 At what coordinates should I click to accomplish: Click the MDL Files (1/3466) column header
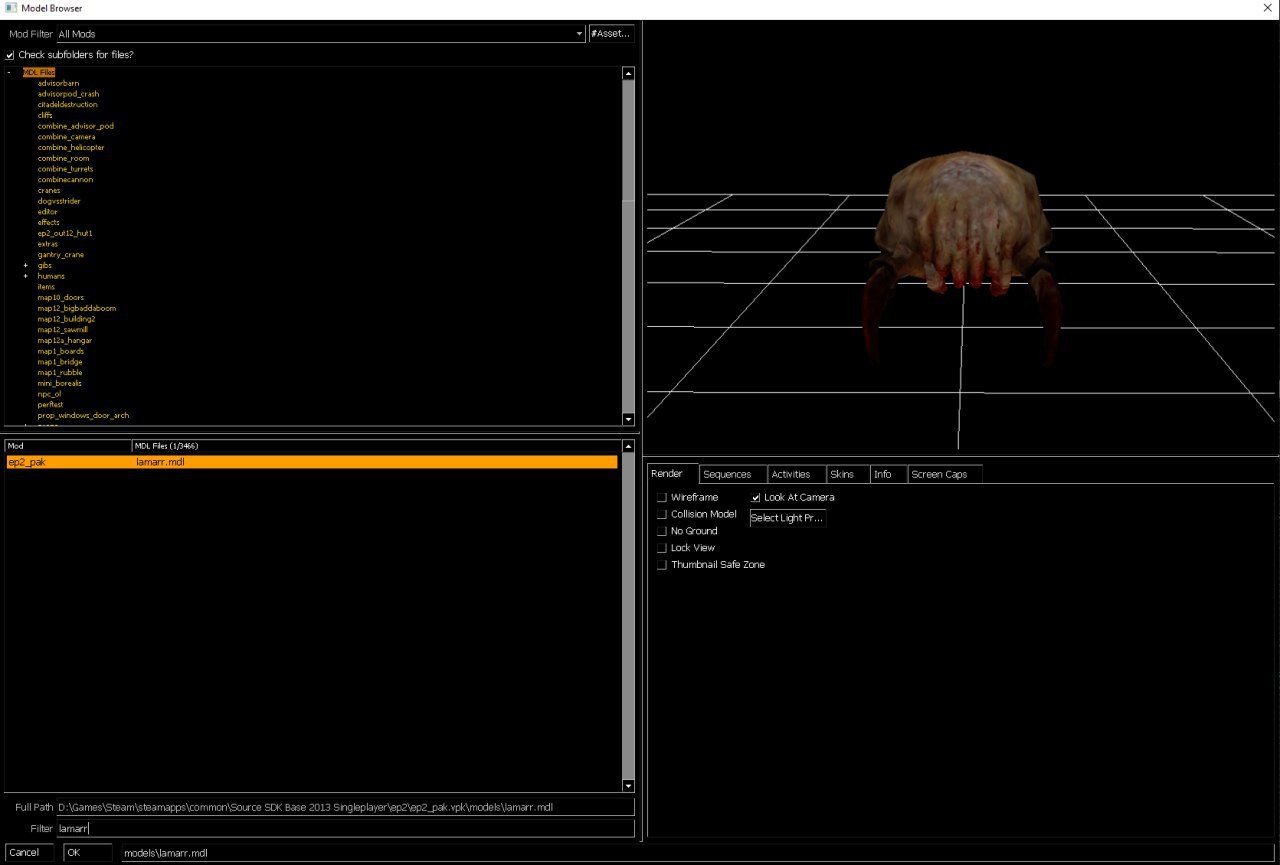click(376, 446)
